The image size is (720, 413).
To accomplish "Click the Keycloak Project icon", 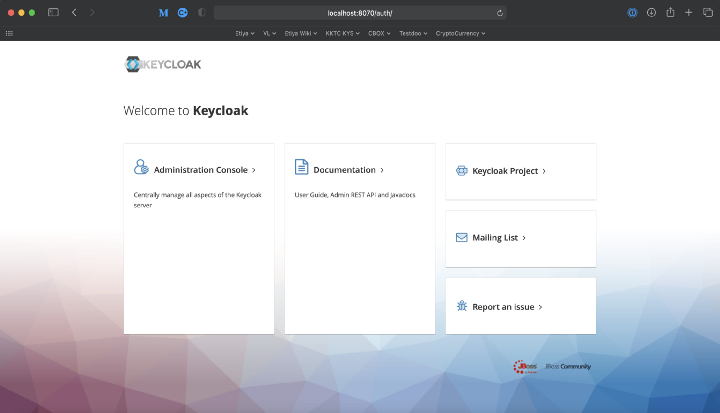I will click(461, 170).
